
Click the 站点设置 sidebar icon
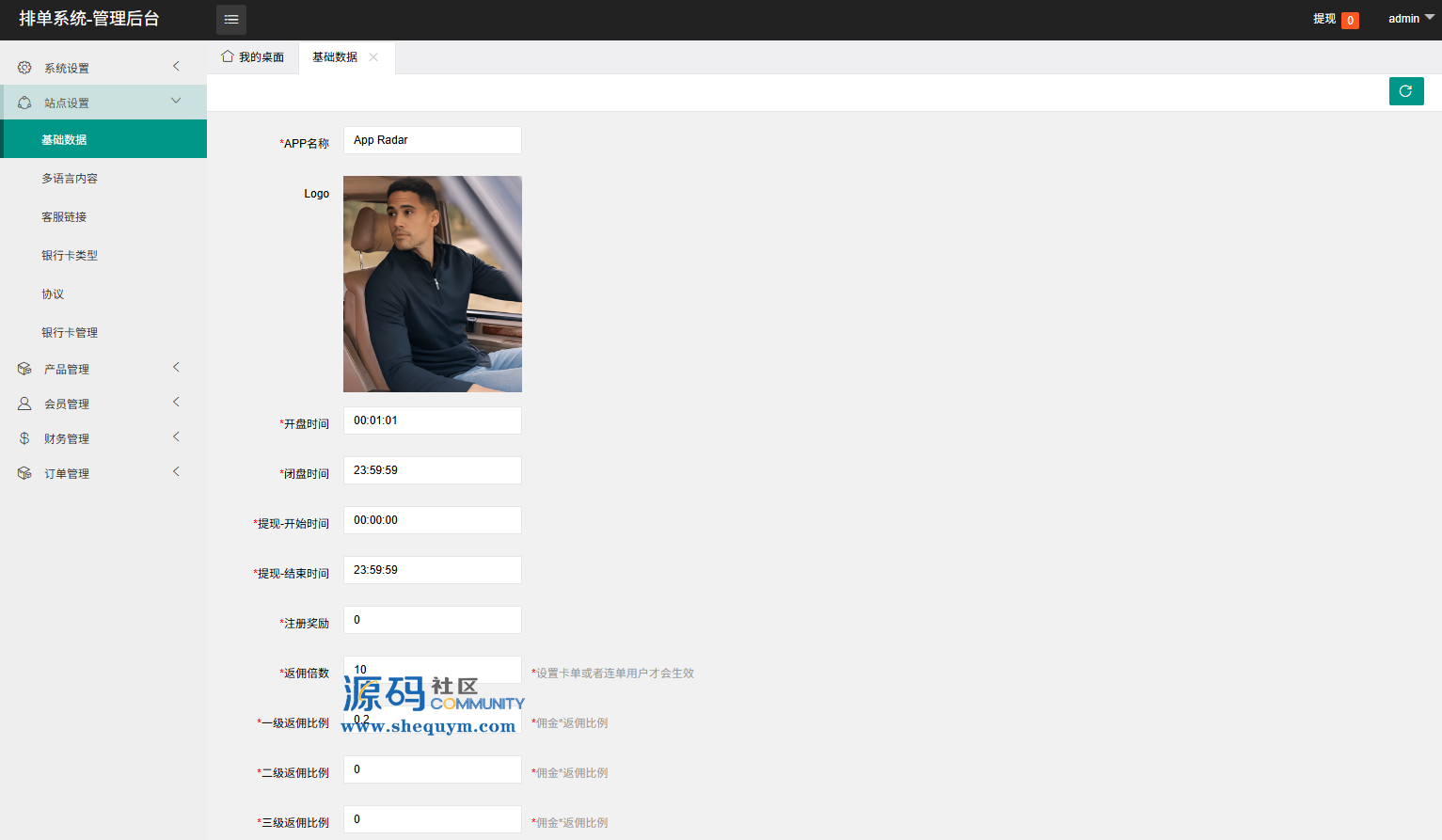tap(24, 103)
